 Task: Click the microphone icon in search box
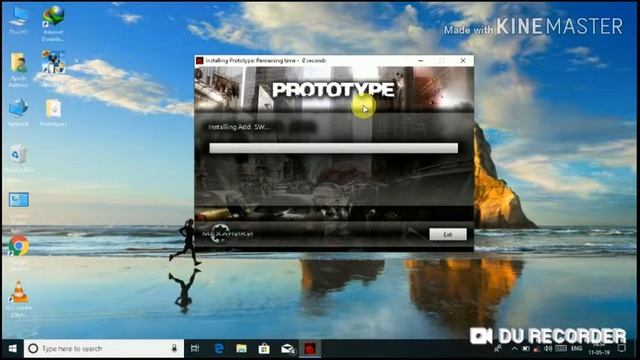[x=174, y=349]
